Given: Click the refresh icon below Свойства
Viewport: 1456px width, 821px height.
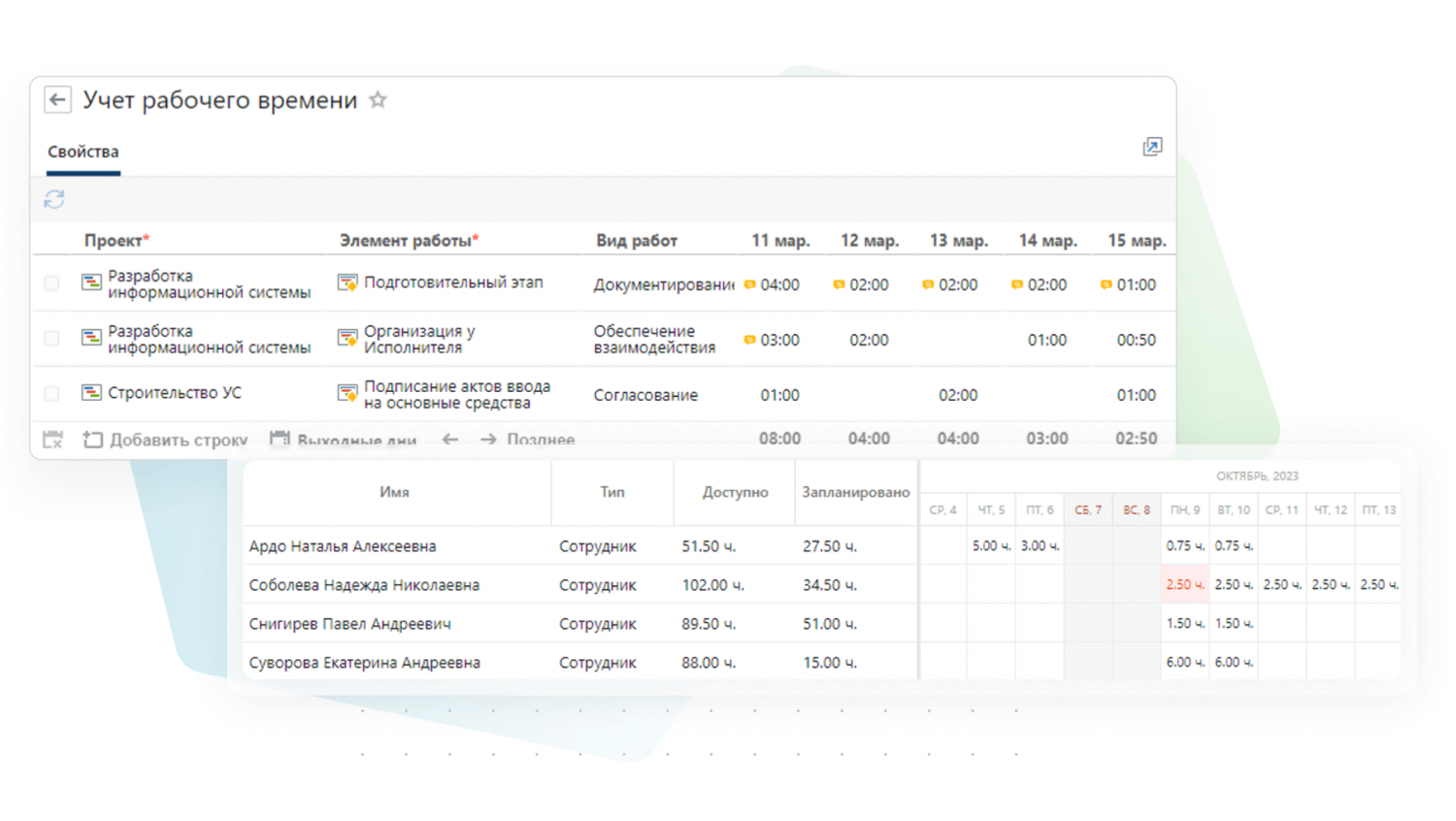Looking at the screenshot, I should coord(54,199).
